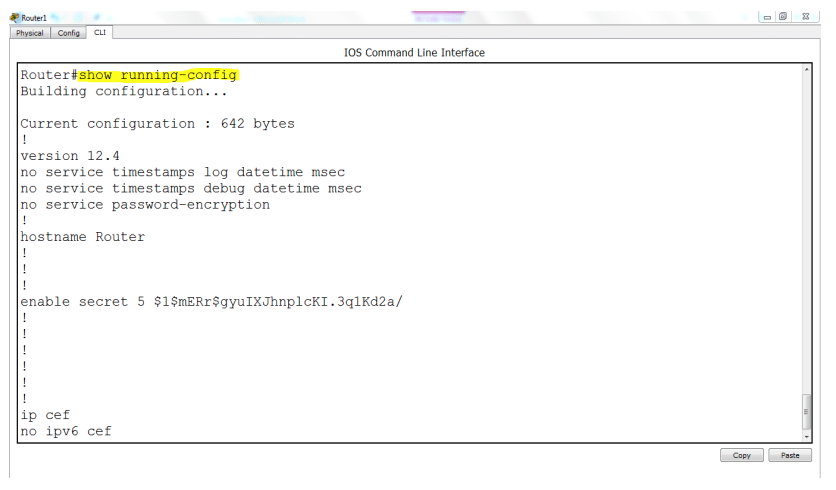836x490 pixels.
Task: Click the 'hostname Router' line
Action: coord(82,237)
